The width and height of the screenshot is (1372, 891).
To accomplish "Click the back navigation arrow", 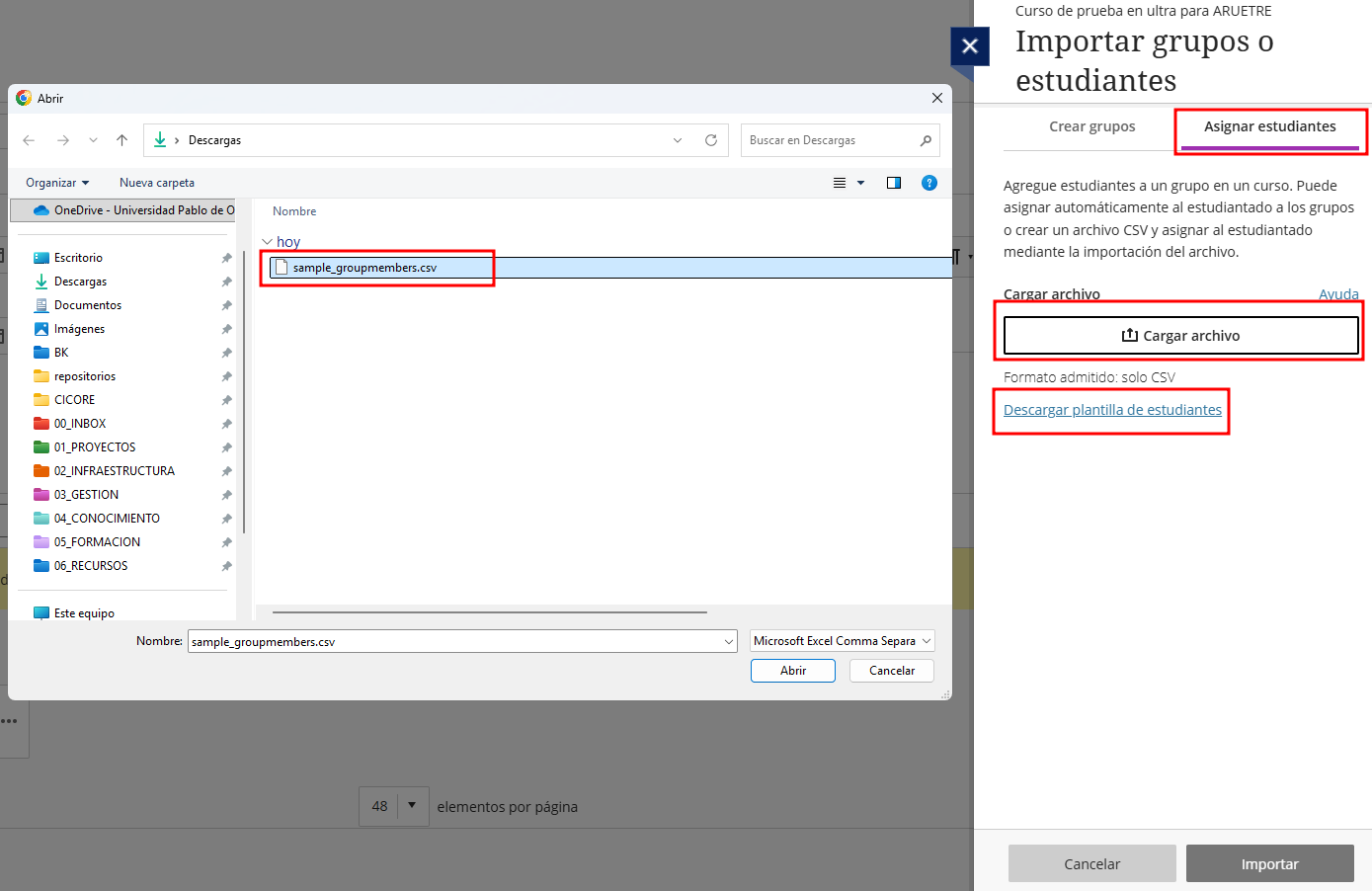I will (30, 140).
